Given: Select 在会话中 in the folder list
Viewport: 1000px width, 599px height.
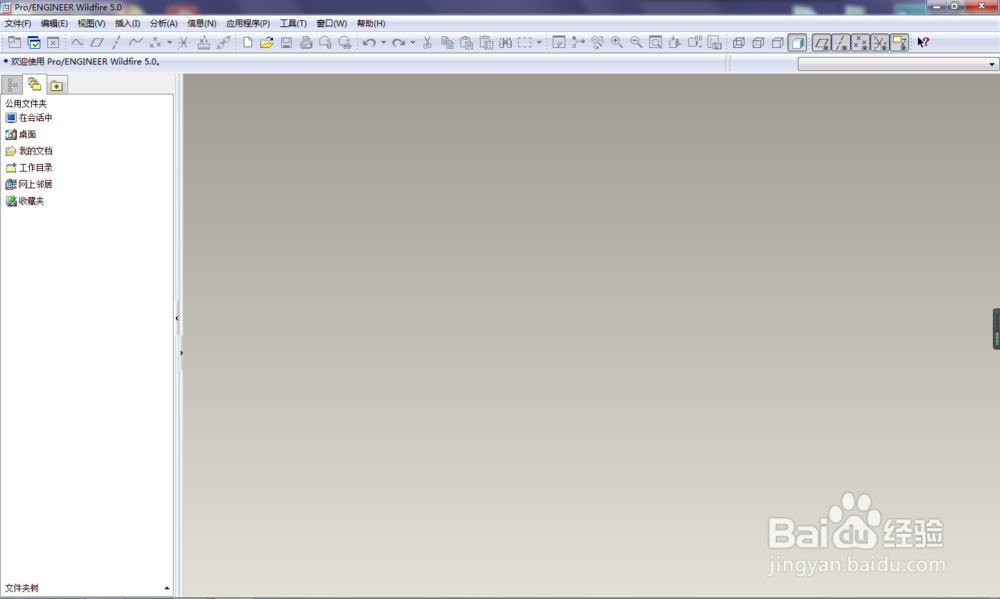Looking at the screenshot, I should click(x=29, y=118).
